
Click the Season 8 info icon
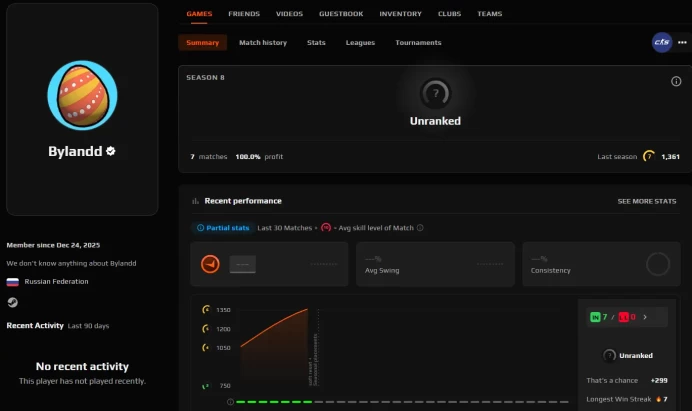pos(676,81)
